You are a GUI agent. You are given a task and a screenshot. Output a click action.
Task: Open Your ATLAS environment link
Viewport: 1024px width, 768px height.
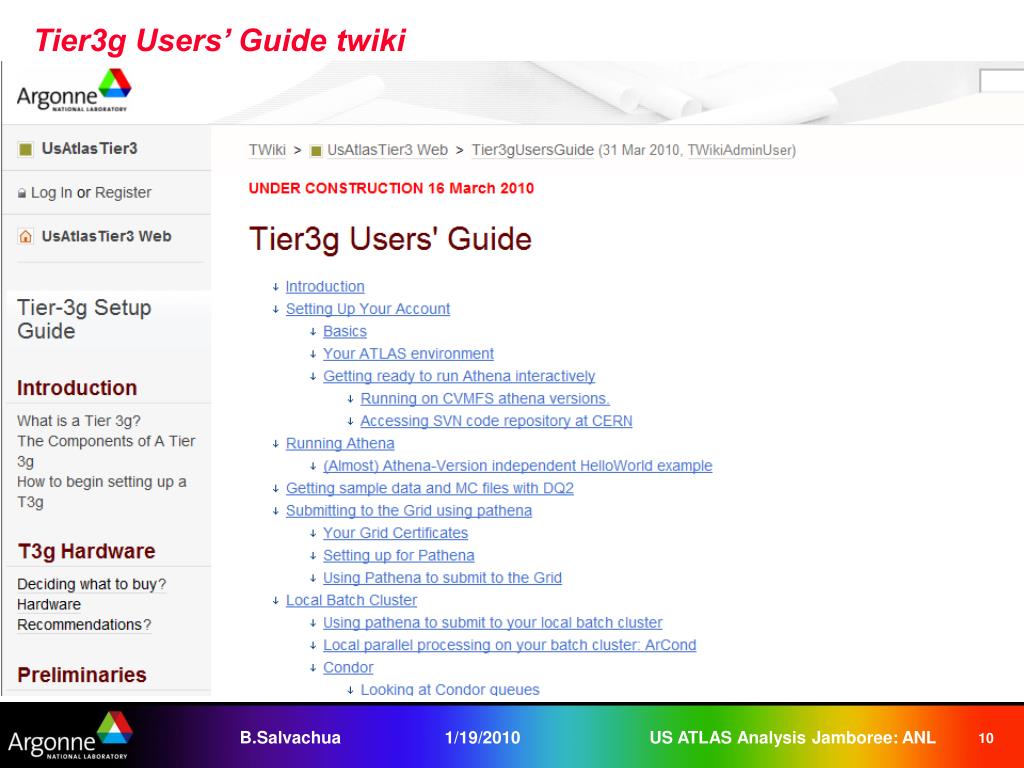click(x=408, y=354)
